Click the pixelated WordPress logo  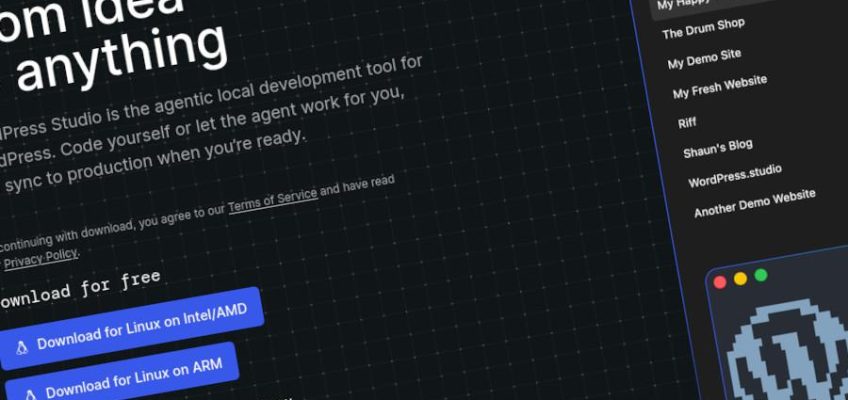(x=787, y=351)
